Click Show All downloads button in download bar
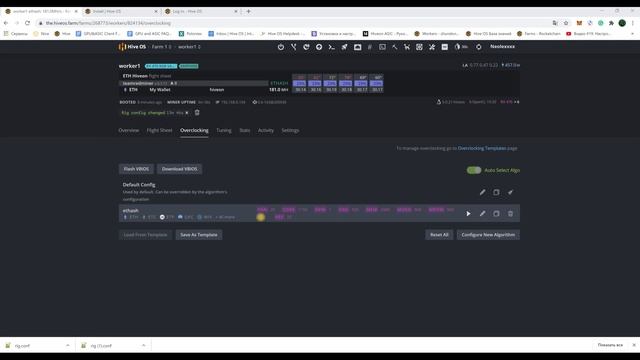Screen dimensions: 640x360 point(610,345)
